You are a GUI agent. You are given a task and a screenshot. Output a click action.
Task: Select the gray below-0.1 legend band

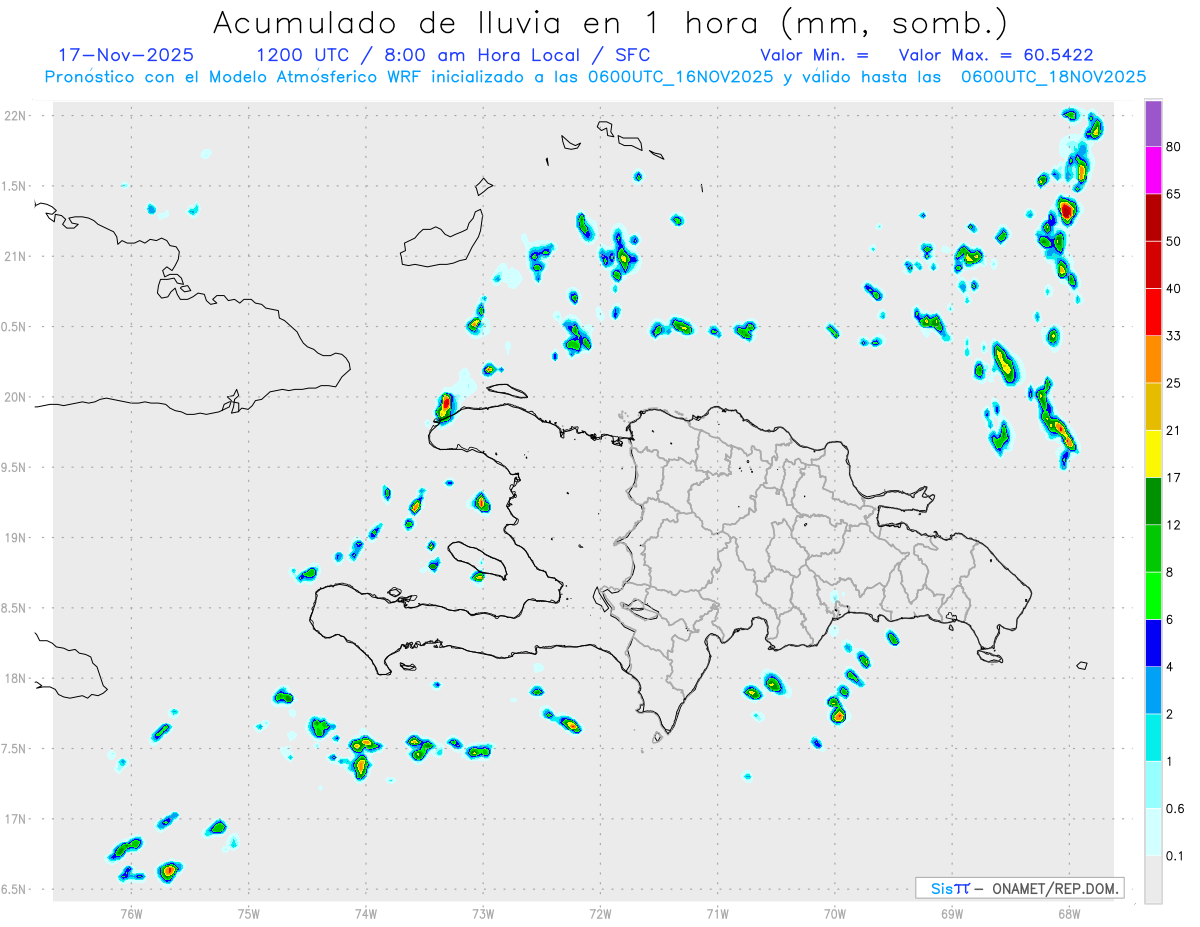click(1153, 880)
